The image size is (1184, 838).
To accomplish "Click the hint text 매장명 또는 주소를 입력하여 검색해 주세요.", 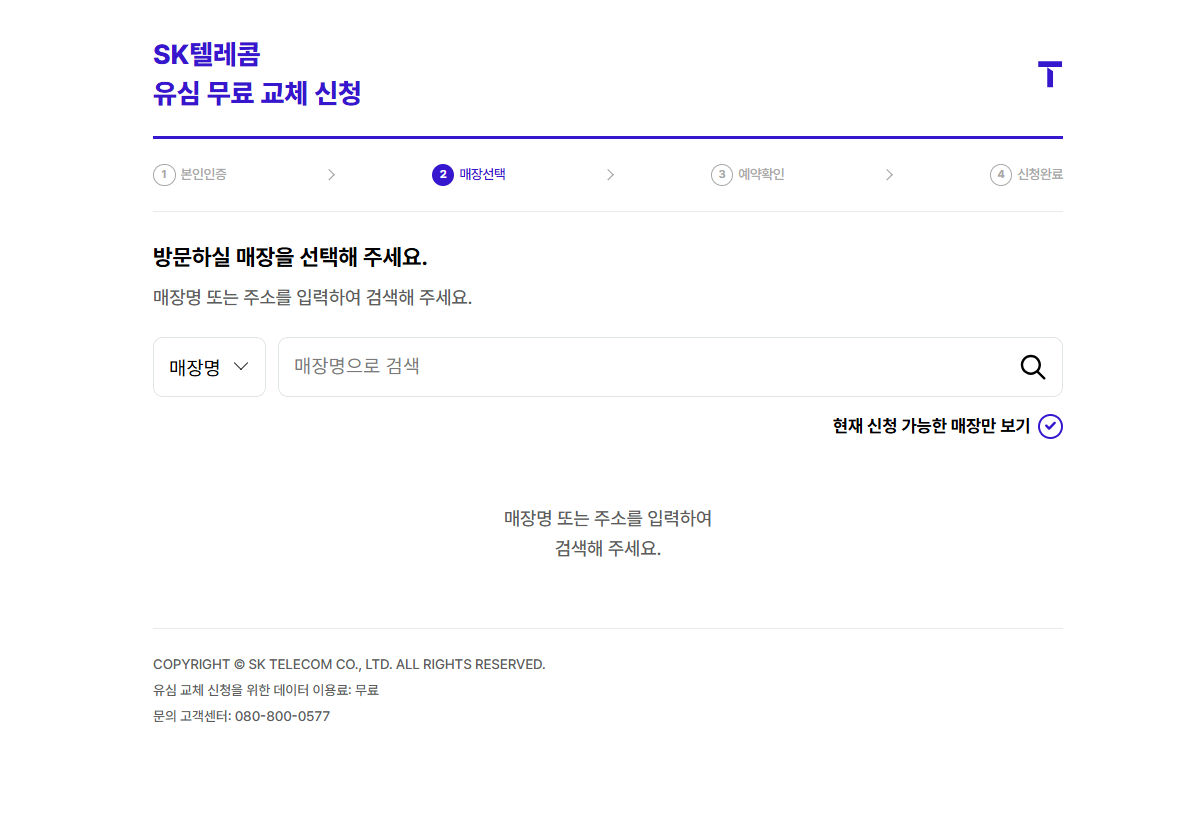I will click(313, 297).
